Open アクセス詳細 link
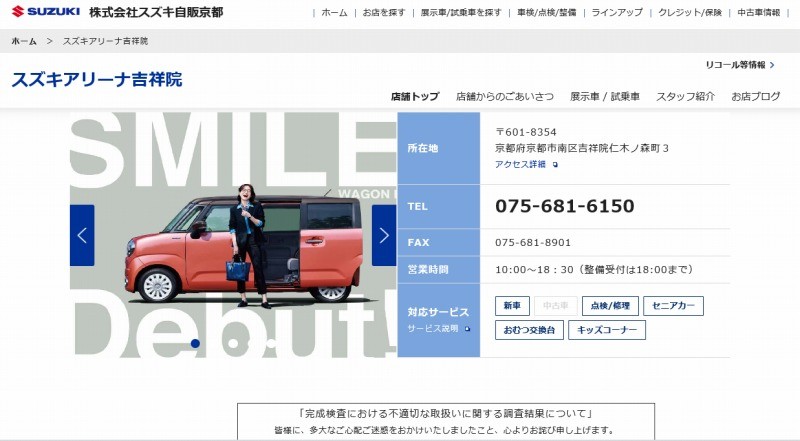Image resolution: width=800 pixels, height=441 pixels. pyautogui.click(x=520, y=164)
